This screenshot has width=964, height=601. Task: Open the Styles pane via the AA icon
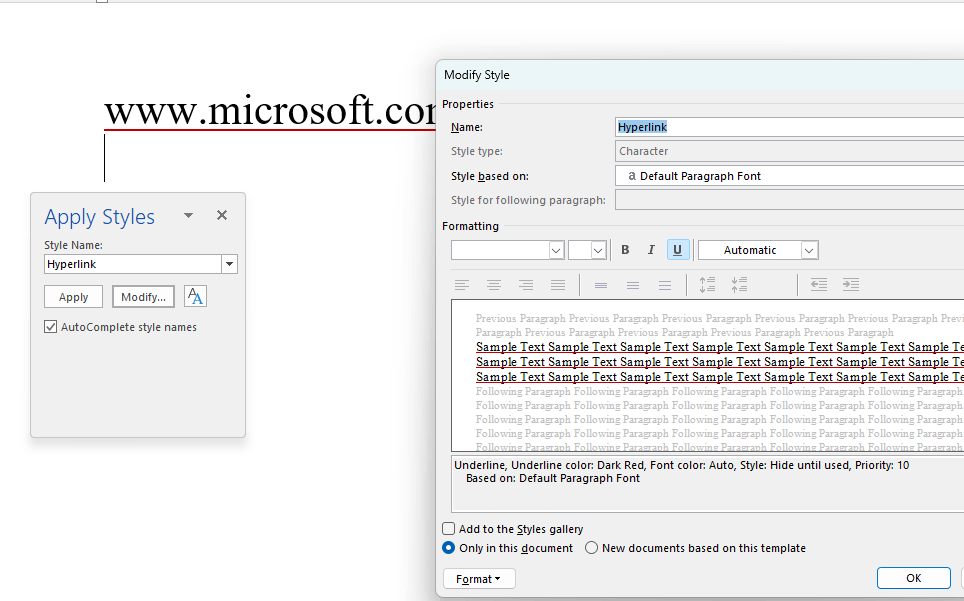coord(195,296)
